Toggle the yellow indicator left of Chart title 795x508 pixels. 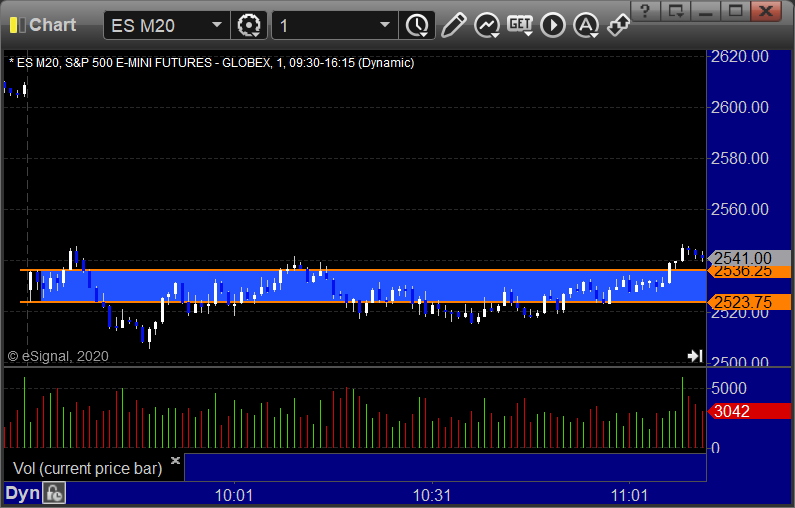pyautogui.click(x=13, y=25)
